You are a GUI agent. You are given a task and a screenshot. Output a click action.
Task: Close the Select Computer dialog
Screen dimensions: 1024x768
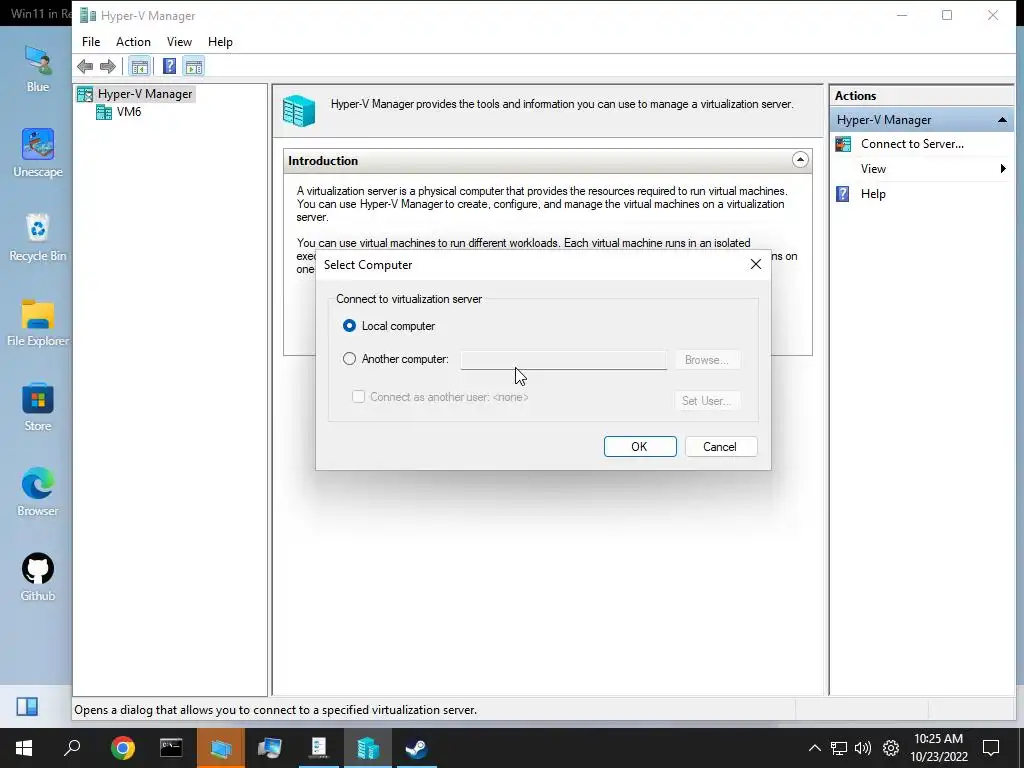[x=756, y=264]
